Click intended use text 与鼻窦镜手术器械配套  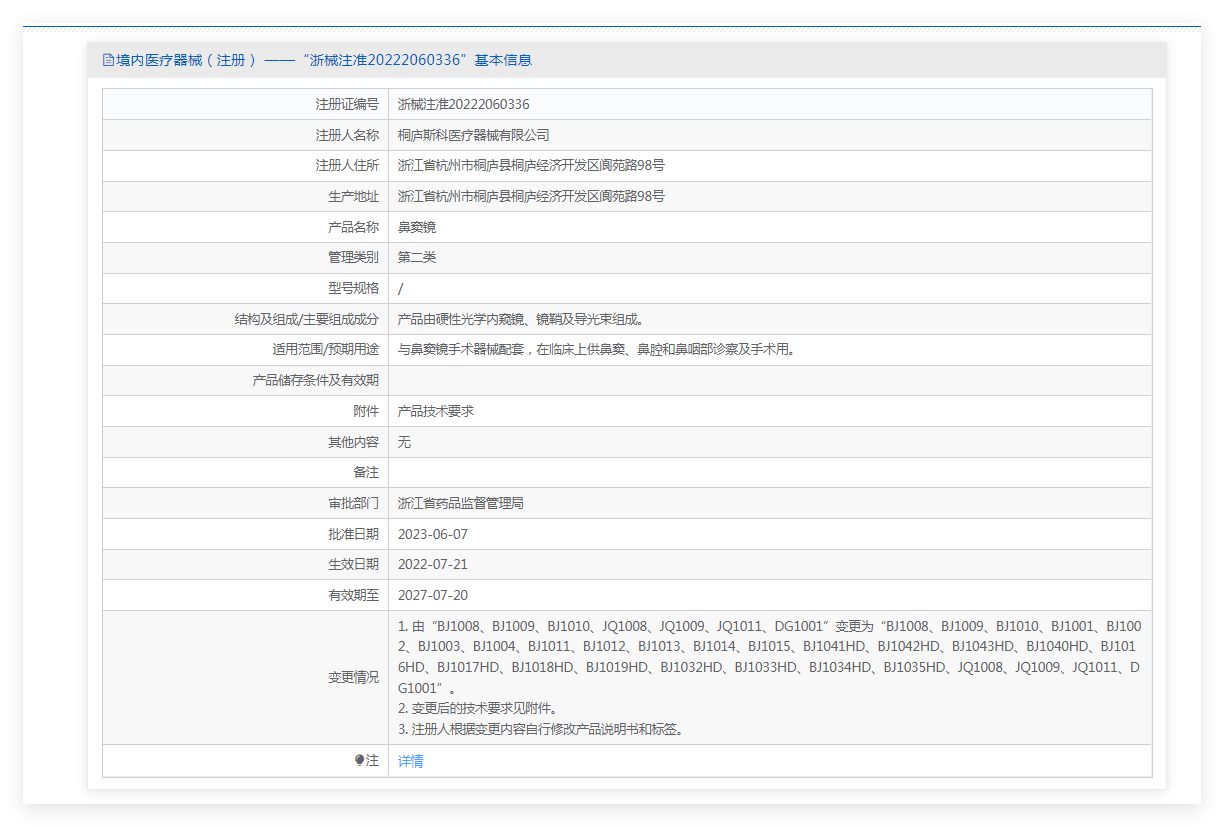point(596,350)
